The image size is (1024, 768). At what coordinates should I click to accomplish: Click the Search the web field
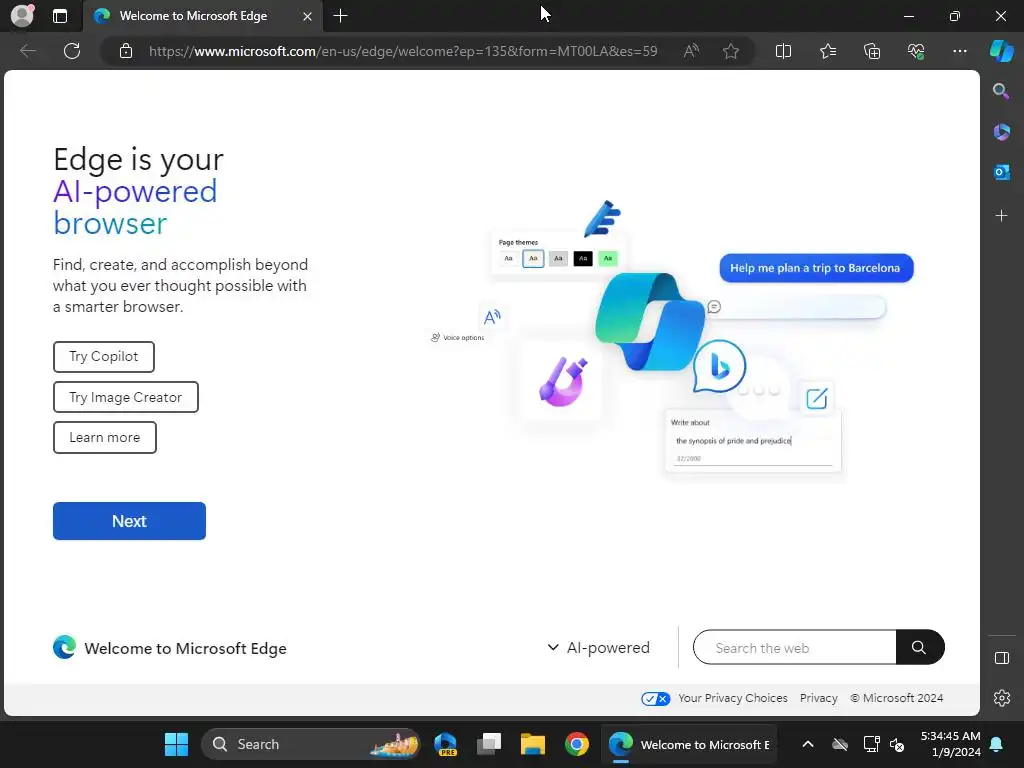(794, 648)
